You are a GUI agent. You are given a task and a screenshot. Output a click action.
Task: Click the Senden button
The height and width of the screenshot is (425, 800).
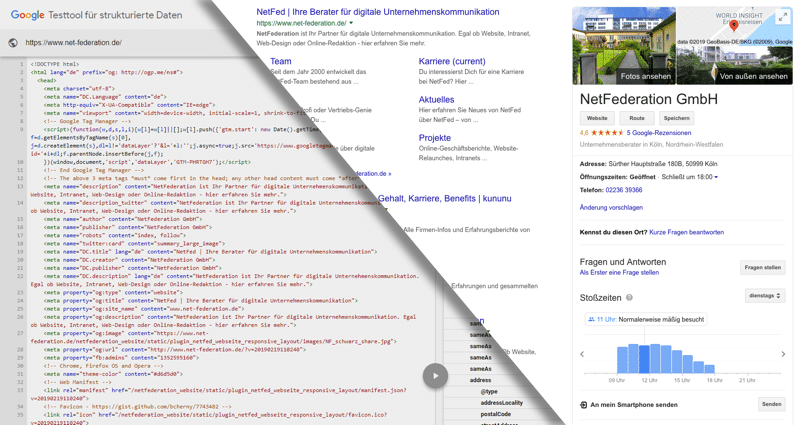tap(771, 404)
